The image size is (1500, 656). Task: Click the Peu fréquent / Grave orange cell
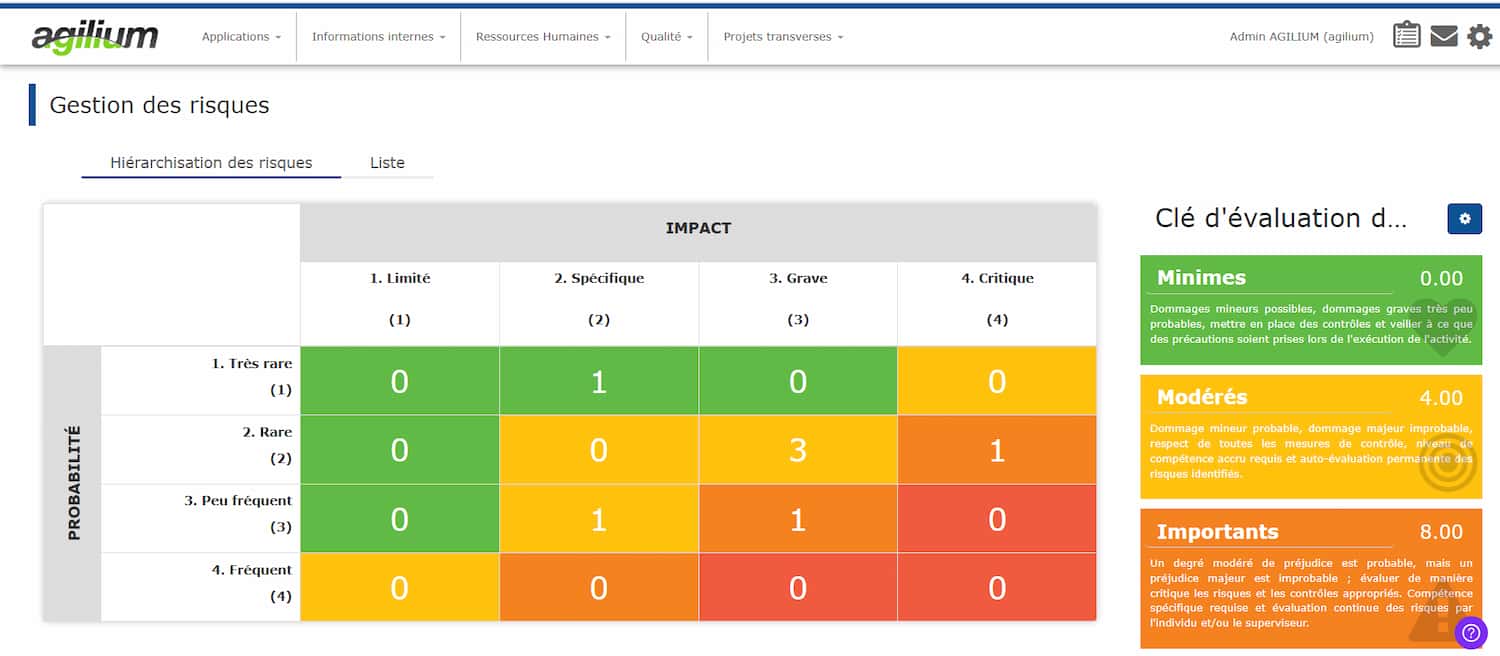(x=797, y=519)
